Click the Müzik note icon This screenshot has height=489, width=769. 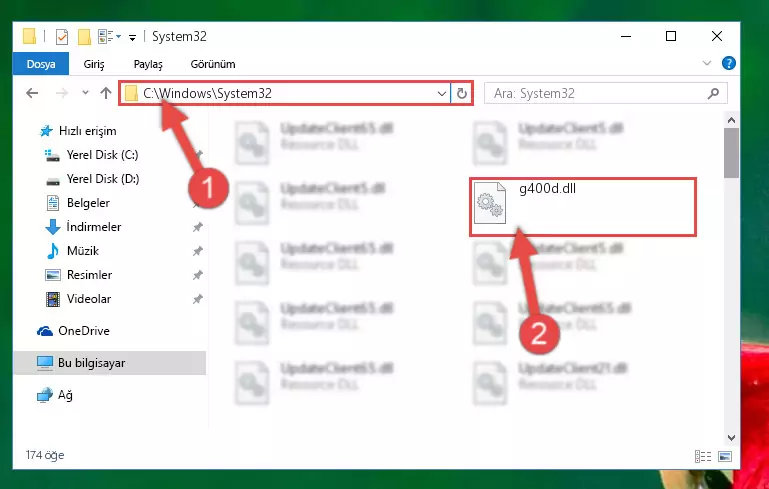point(52,251)
